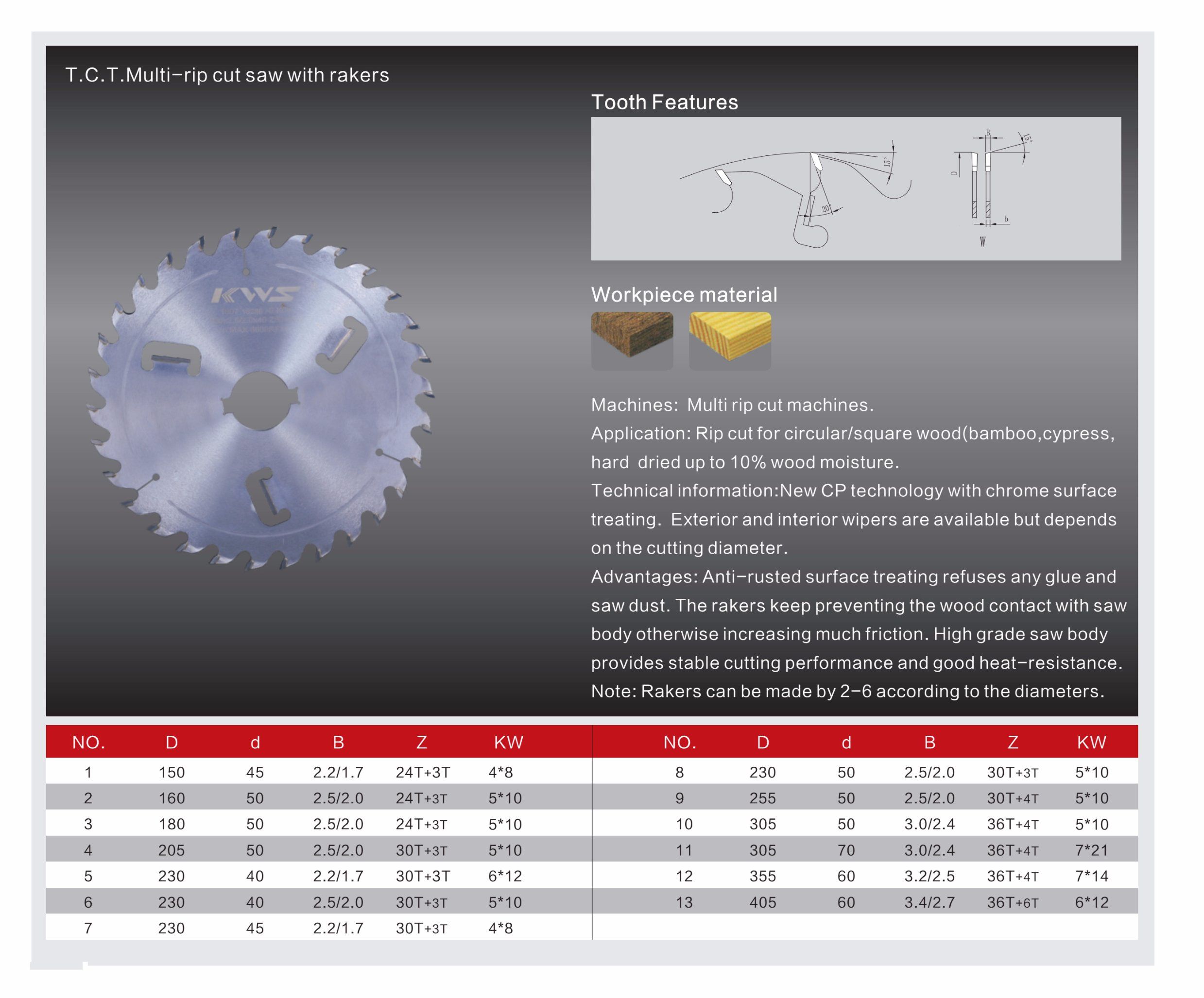Click the '36T+6T' tooth count value
The width and height of the screenshot is (1204, 998).
click(x=1013, y=902)
